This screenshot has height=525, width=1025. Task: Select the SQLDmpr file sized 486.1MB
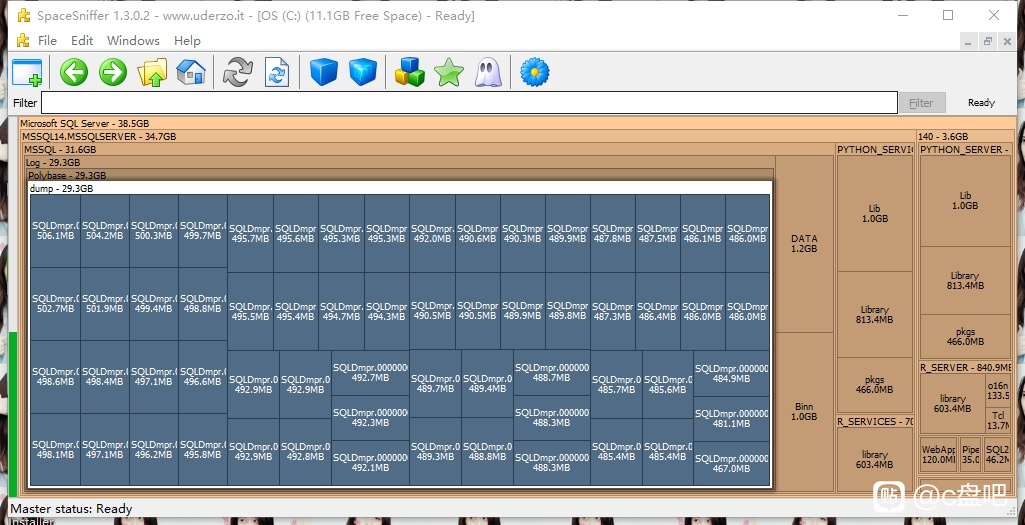pos(703,233)
